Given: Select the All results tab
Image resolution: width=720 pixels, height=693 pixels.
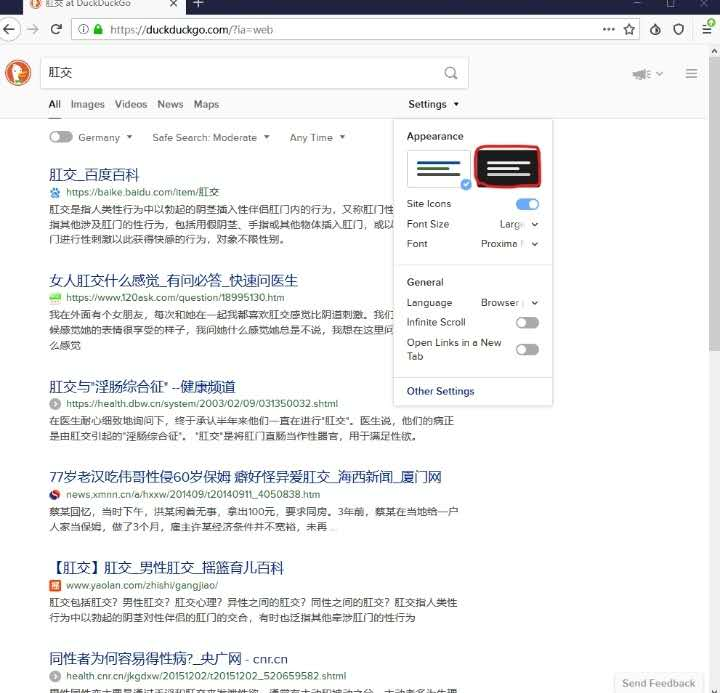Looking at the screenshot, I should (55, 104).
